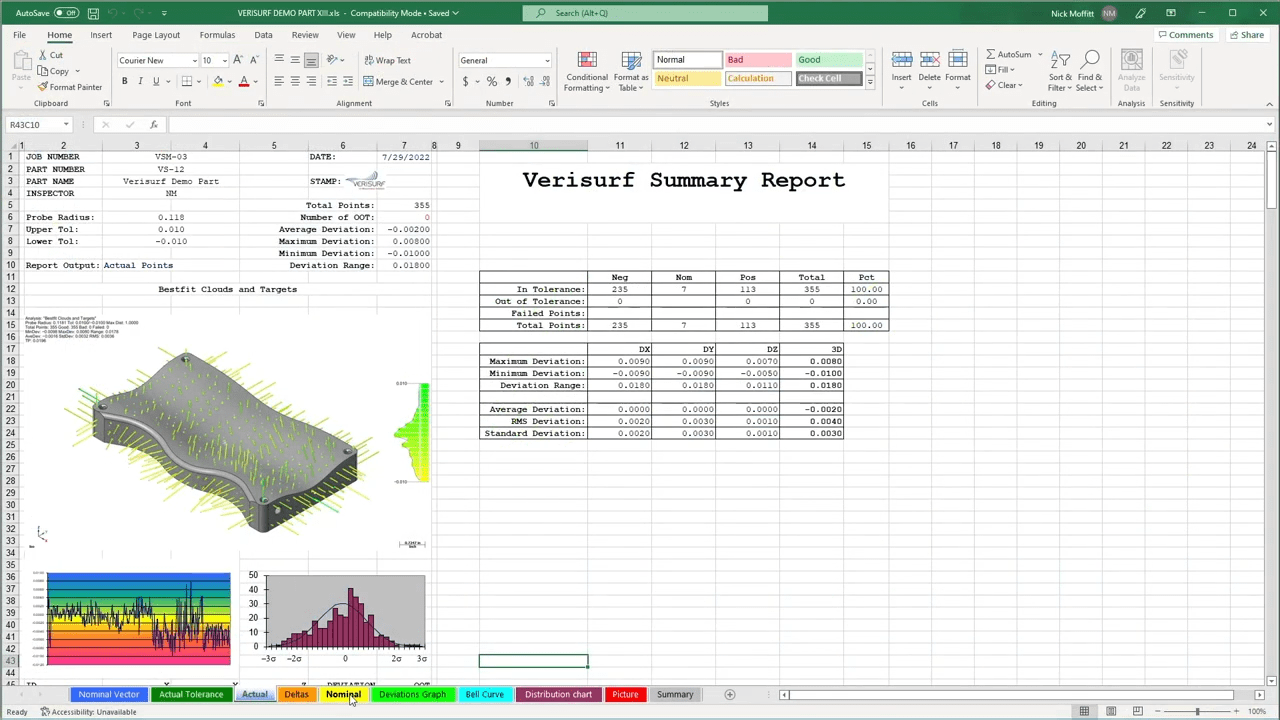This screenshot has width=1280, height=720.
Task: Expand the formula bar
Action: [1269, 125]
